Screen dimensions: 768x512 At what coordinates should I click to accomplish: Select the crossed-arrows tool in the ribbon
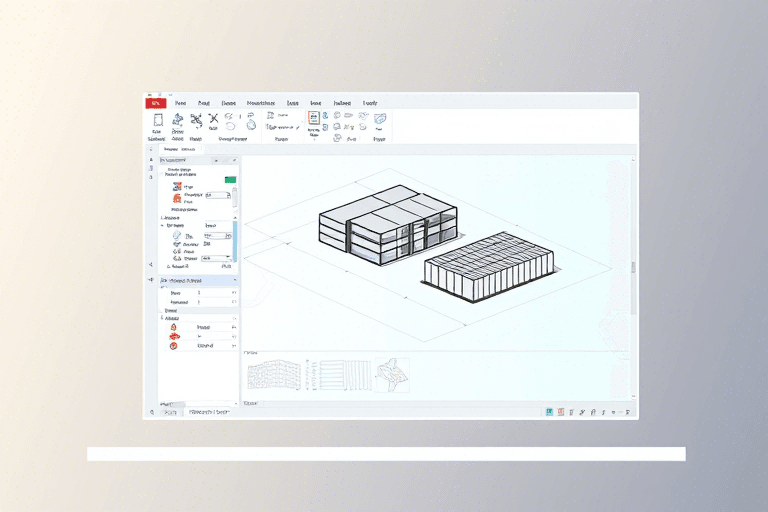pos(196,120)
